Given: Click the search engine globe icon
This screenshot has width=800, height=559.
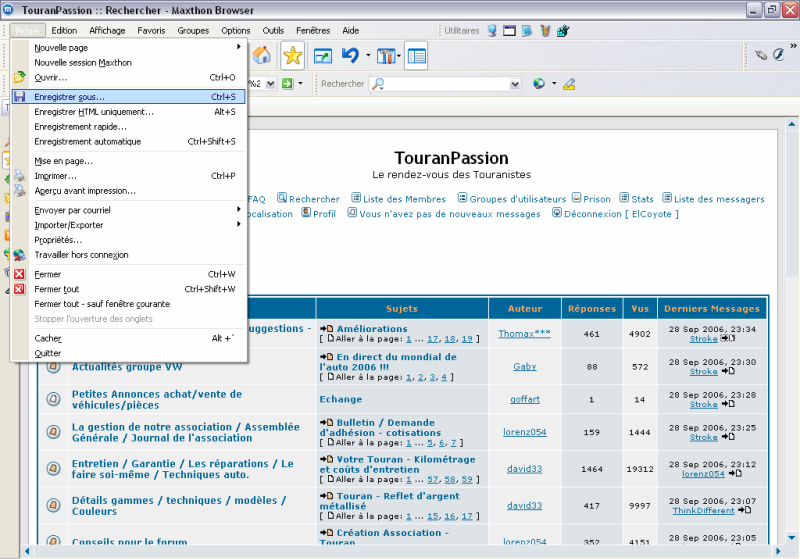Looking at the screenshot, I should [x=539, y=84].
